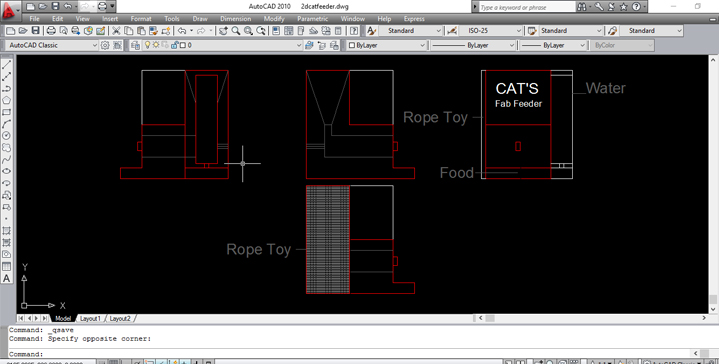Click the Plot Preview icon

pos(63,31)
